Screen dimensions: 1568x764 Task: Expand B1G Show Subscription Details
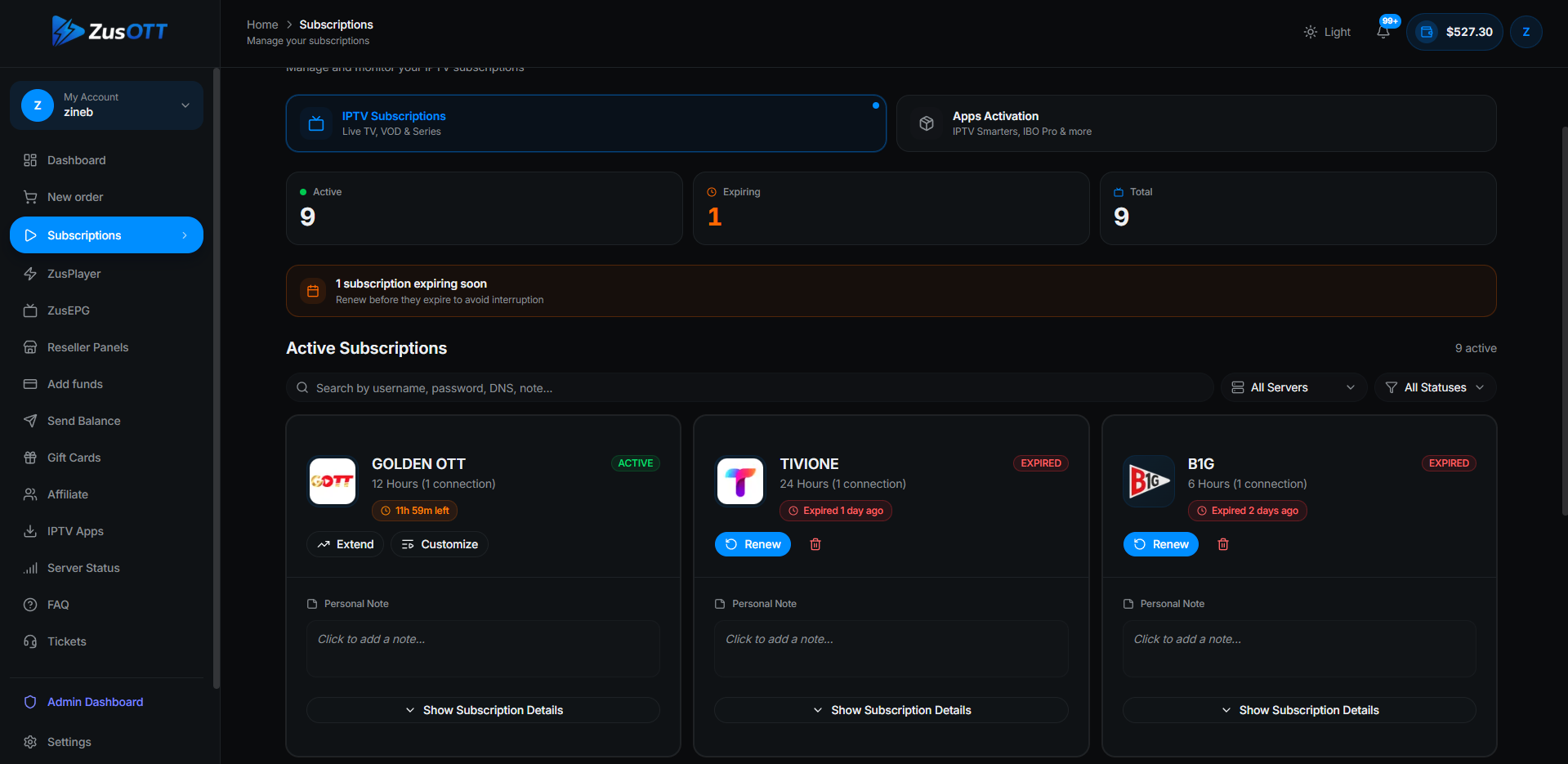click(1299, 710)
